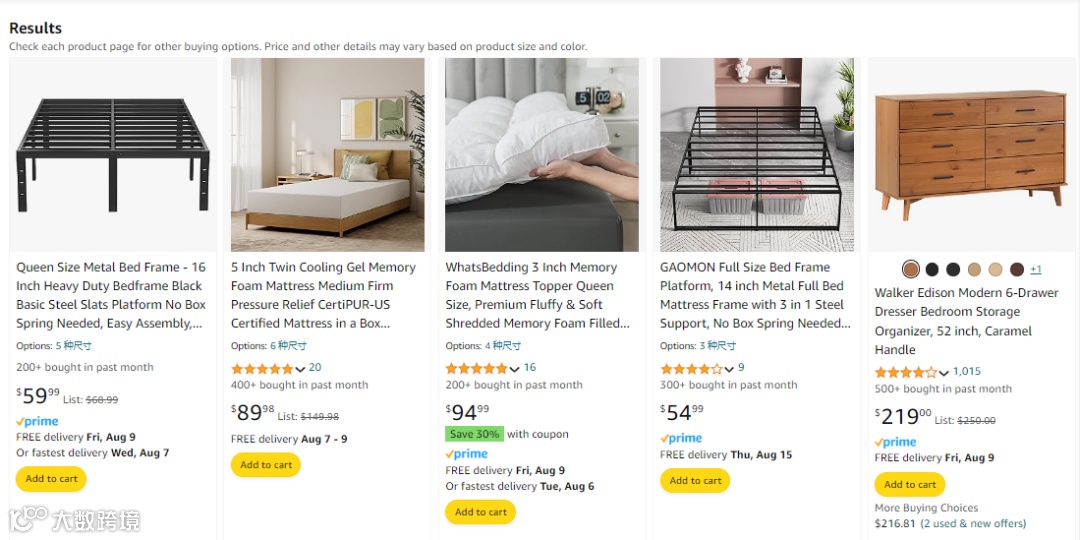Open rating breakdown for the WhatsBedding topper
The width and height of the screenshot is (1080, 540).
pyautogui.click(x=514, y=368)
